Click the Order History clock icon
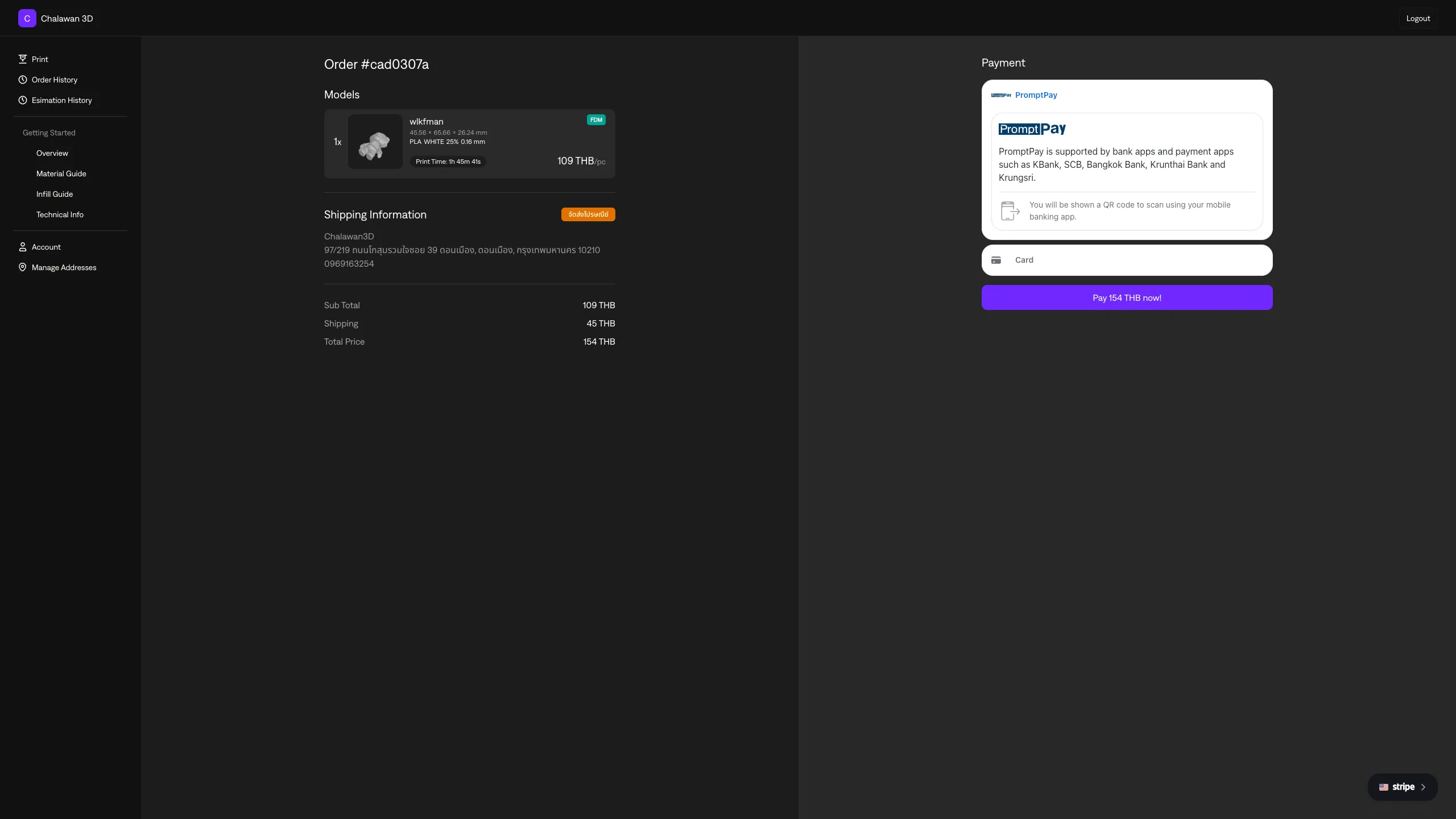Image resolution: width=1456 pixels, height=819 pixels. (x=23, y=80)
